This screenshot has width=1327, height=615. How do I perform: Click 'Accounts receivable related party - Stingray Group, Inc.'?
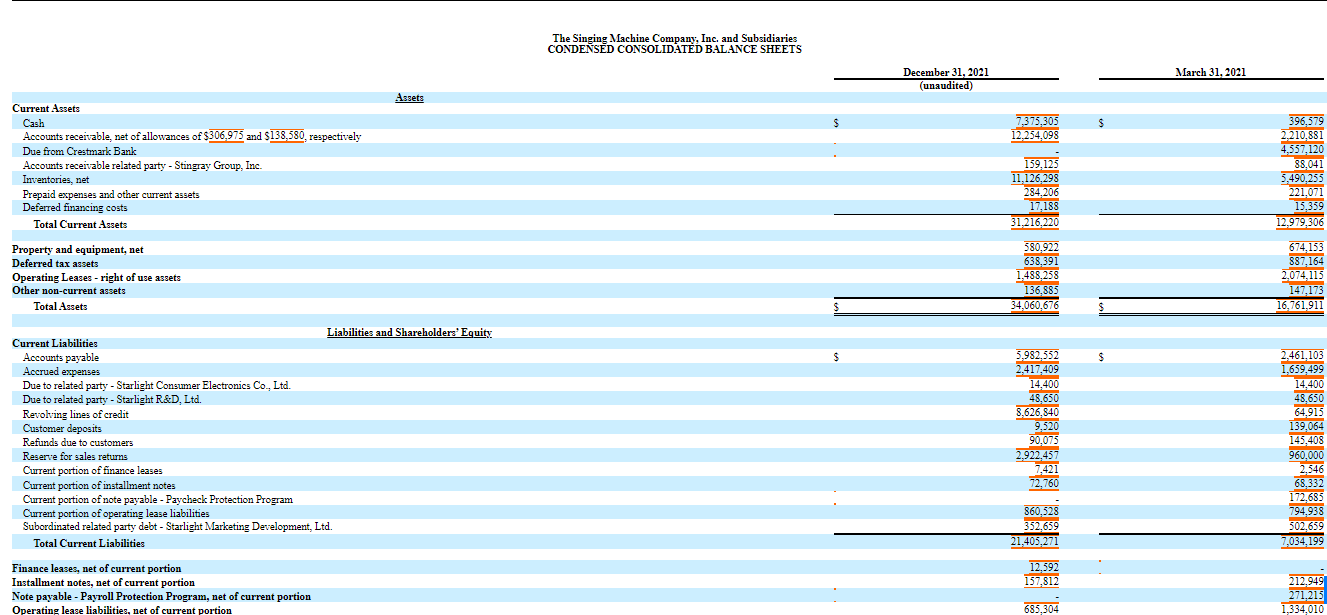[142, 165]
